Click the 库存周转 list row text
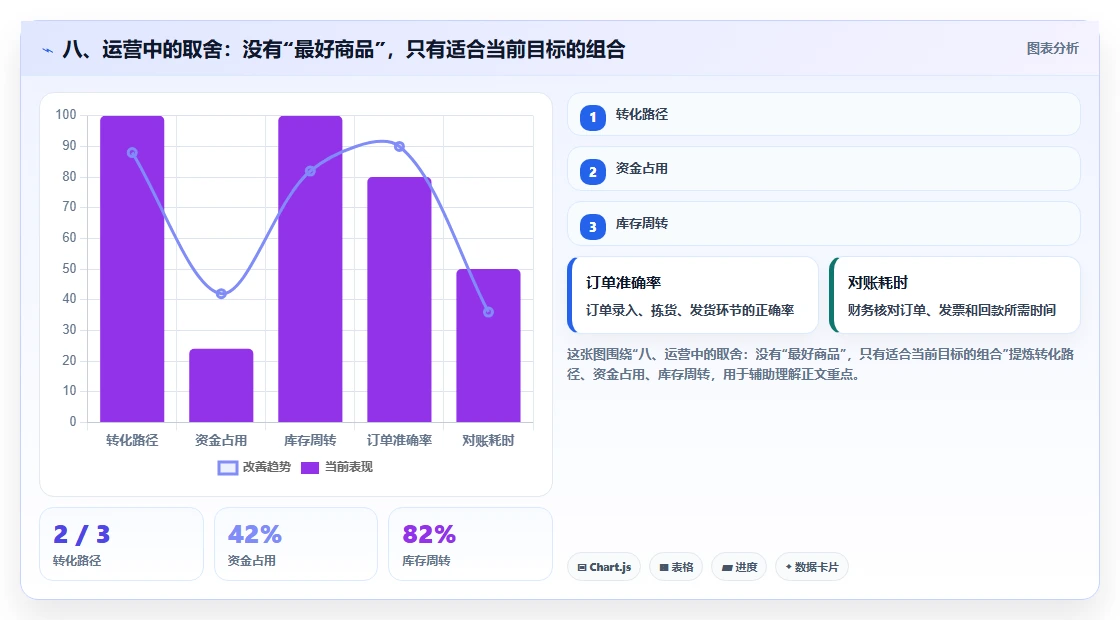Image resolution: width=1120 pixels, height=620 pixels. 641,224
